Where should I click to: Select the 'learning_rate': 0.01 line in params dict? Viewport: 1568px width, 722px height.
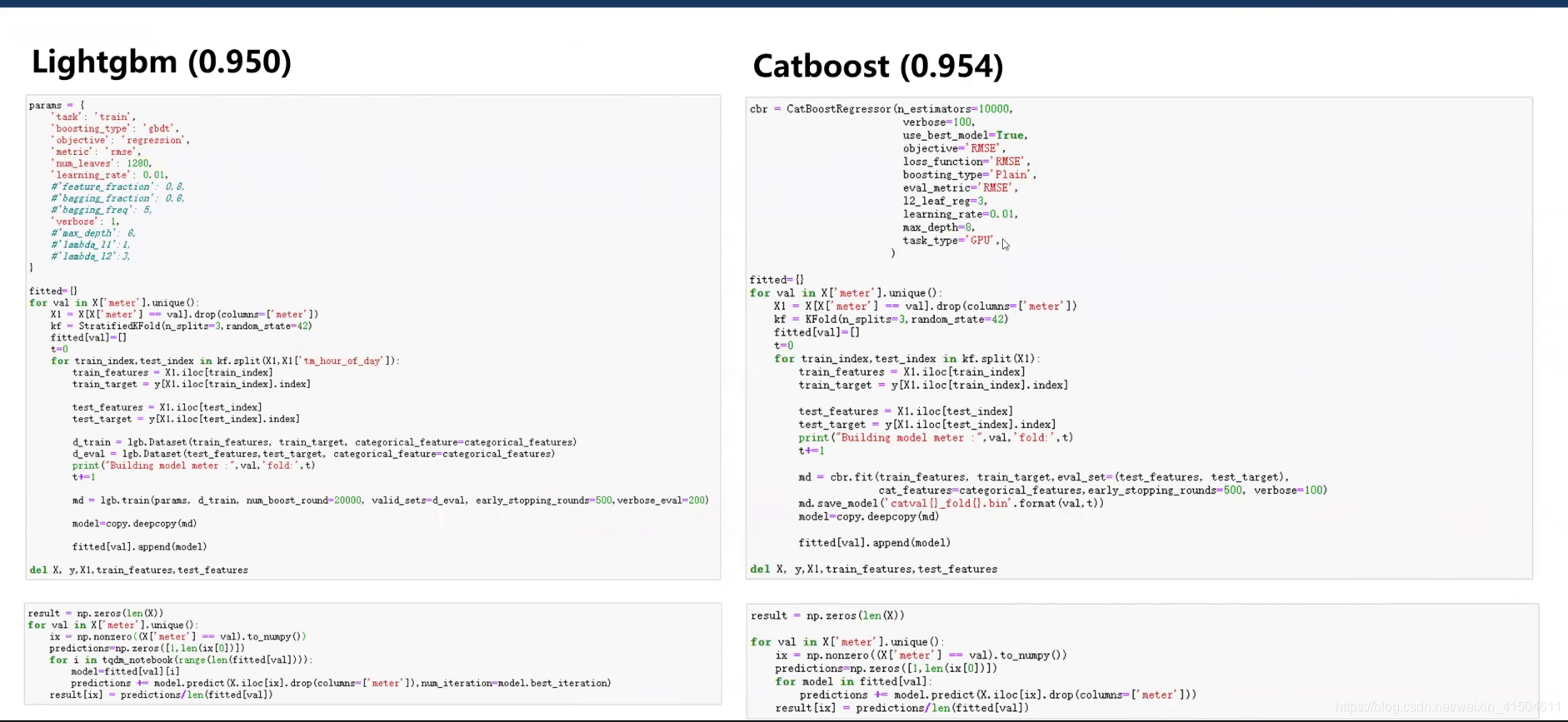point(109,176)
